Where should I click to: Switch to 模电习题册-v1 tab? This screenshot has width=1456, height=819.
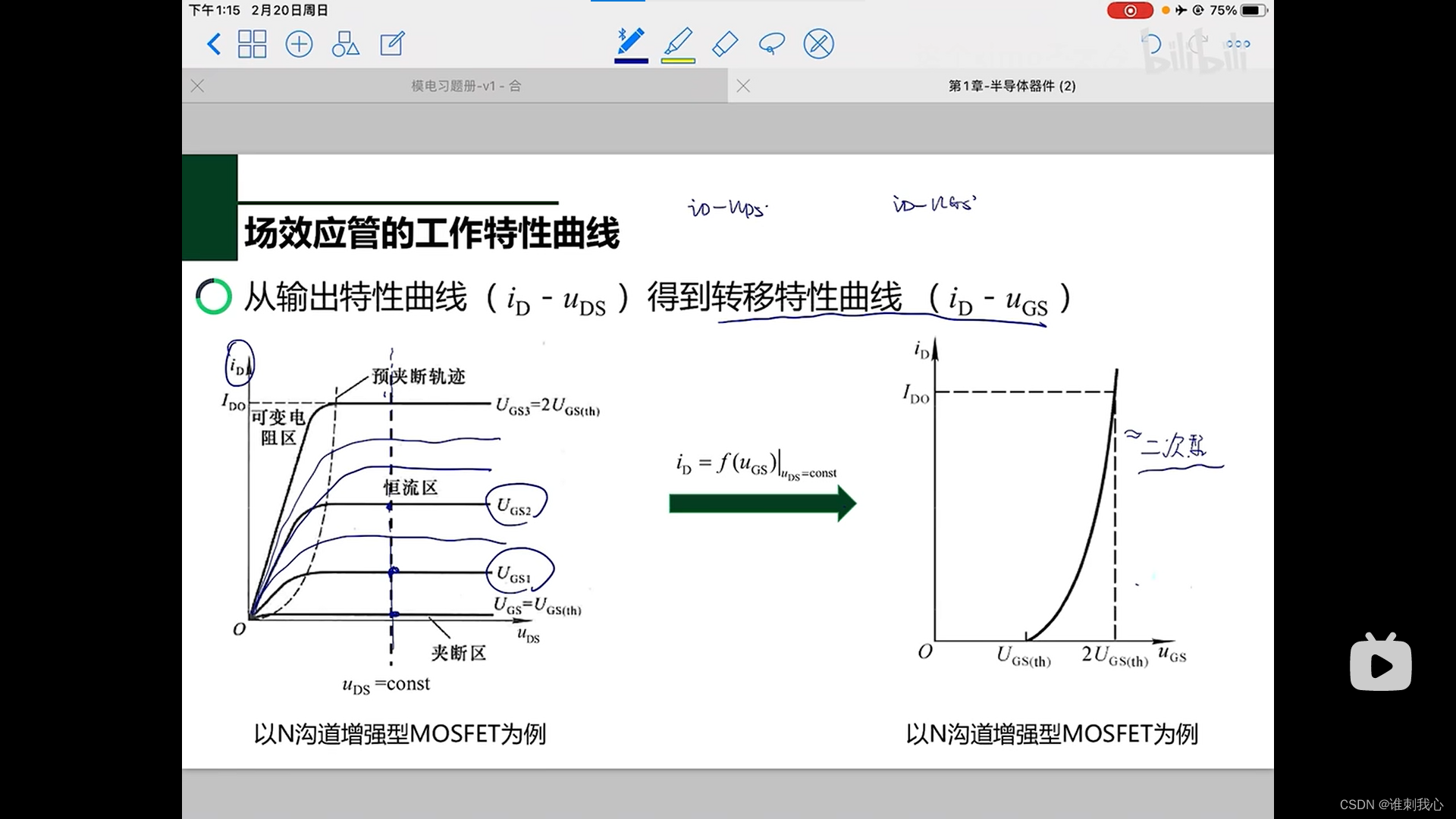[466, 86]
